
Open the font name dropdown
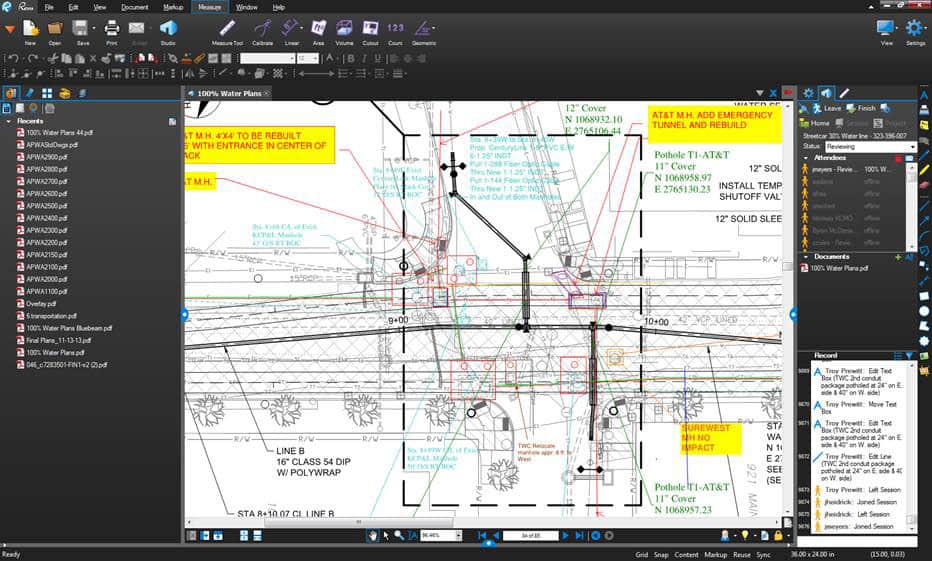(292, 58)
